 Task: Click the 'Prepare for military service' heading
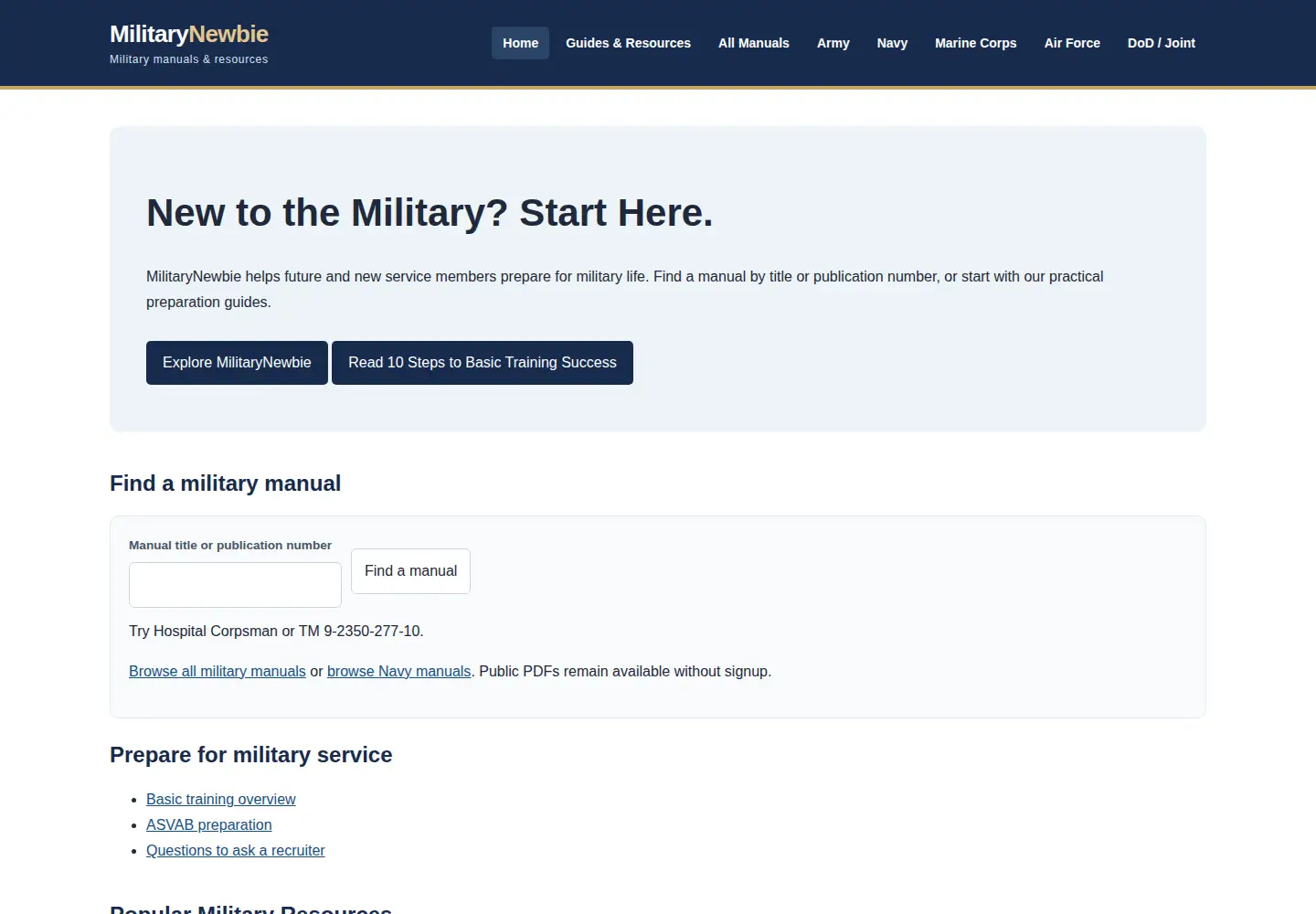pos(251,755)
